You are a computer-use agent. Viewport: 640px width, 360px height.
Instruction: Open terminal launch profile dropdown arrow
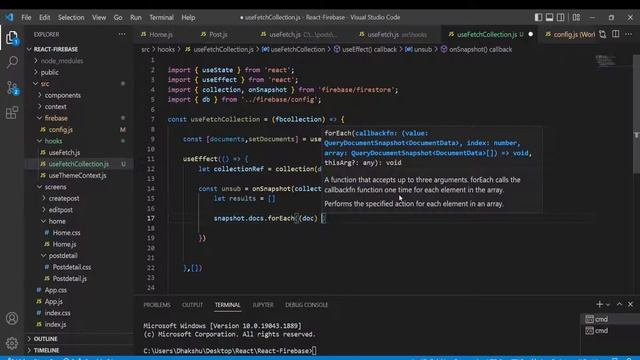click(x=608, y=305)
